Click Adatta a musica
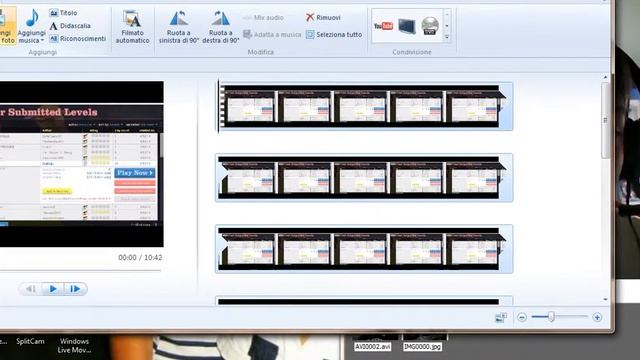Screen dimensions: 640x360 272,35
